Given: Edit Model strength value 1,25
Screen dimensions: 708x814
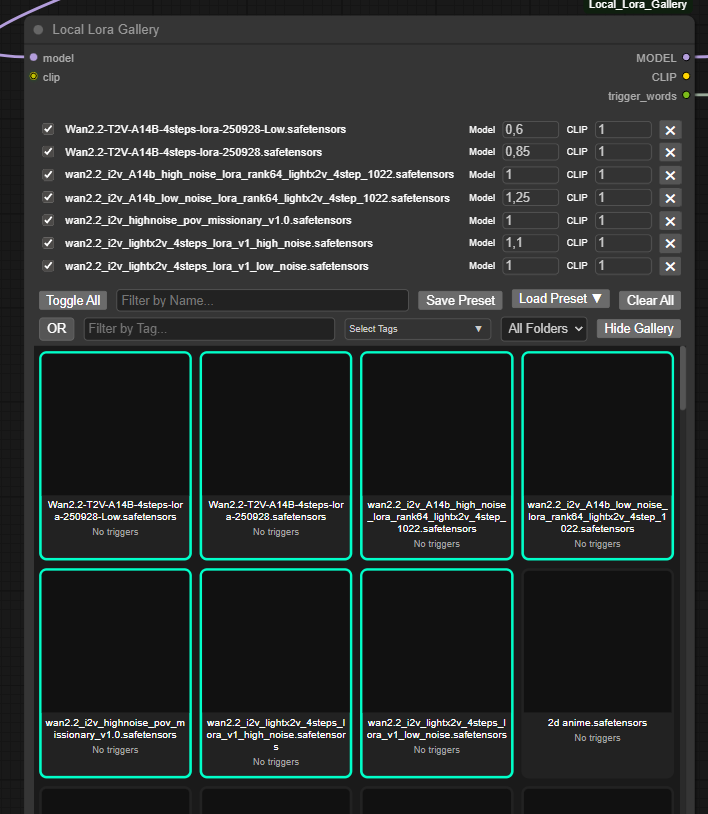Looking at the screenshot, I should (x=530, y=197).
